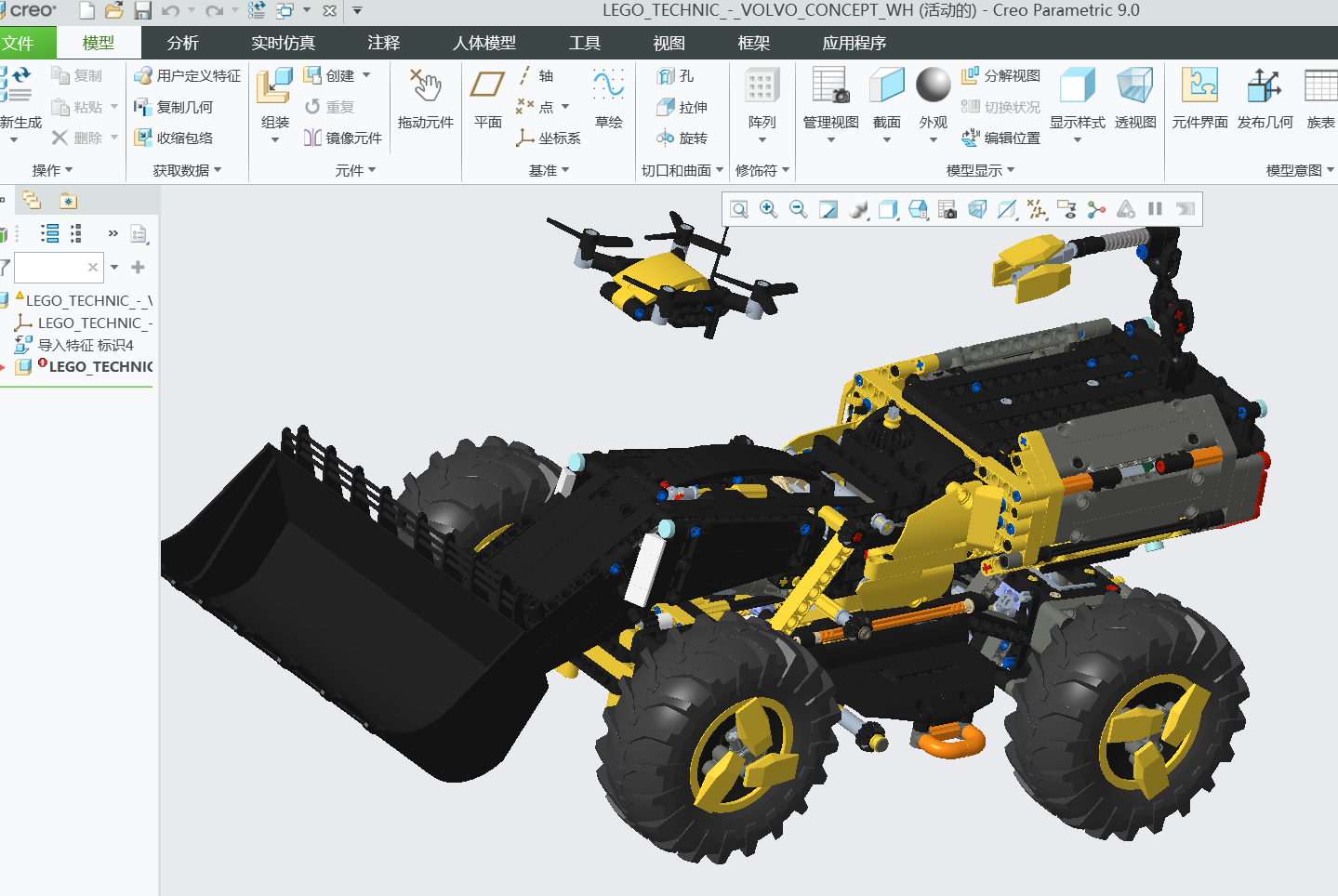Screen dimensions: 1338x896
Task: Click 收缩包络 shrinkwrap
Action: coord(174,138)
